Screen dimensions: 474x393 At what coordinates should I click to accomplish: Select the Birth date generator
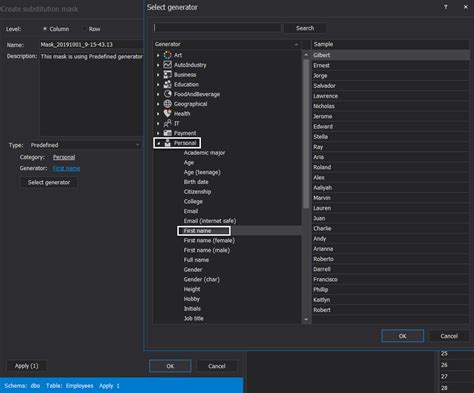click(x=196, y=182)
